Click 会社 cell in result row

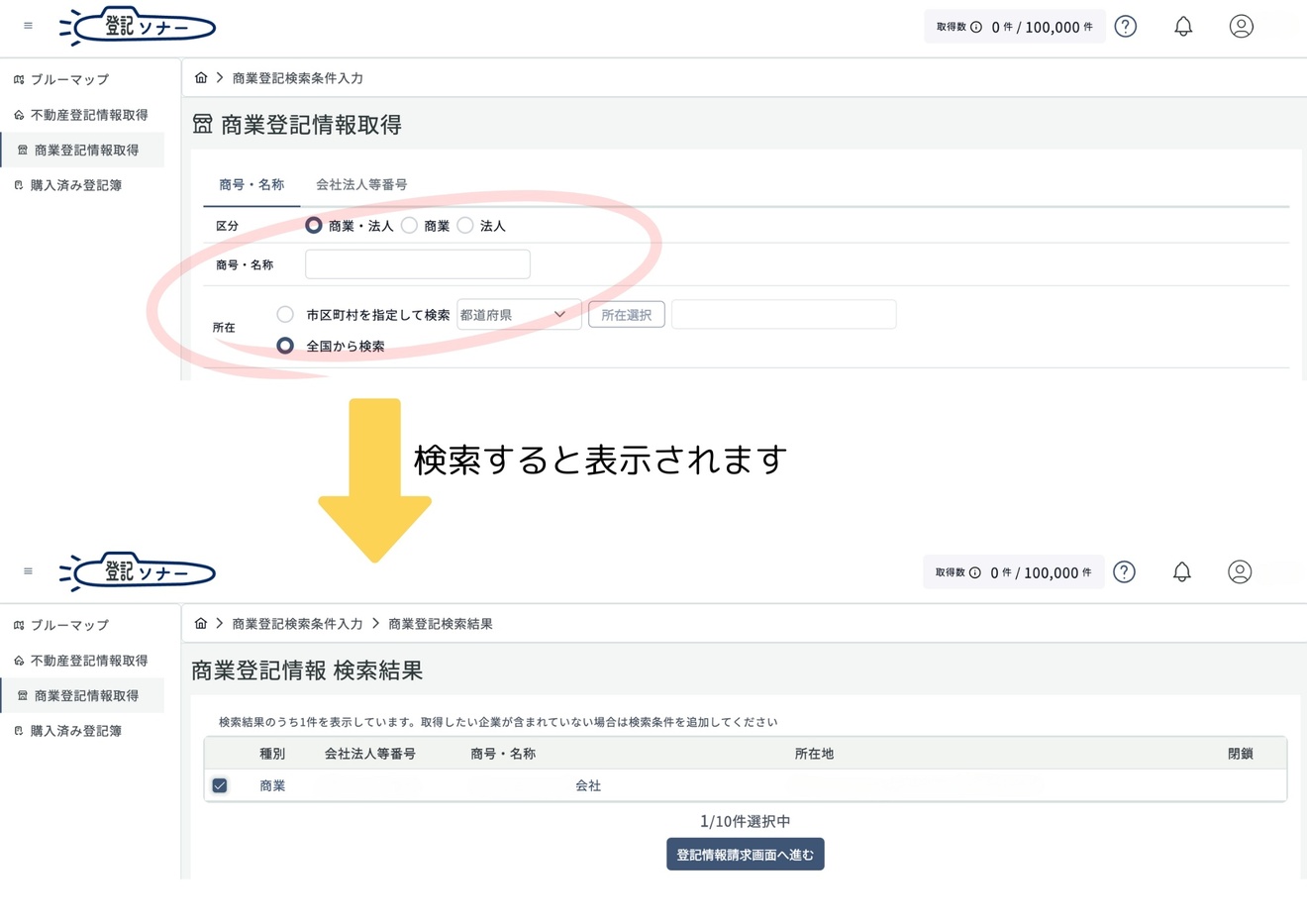coord(588,785)
